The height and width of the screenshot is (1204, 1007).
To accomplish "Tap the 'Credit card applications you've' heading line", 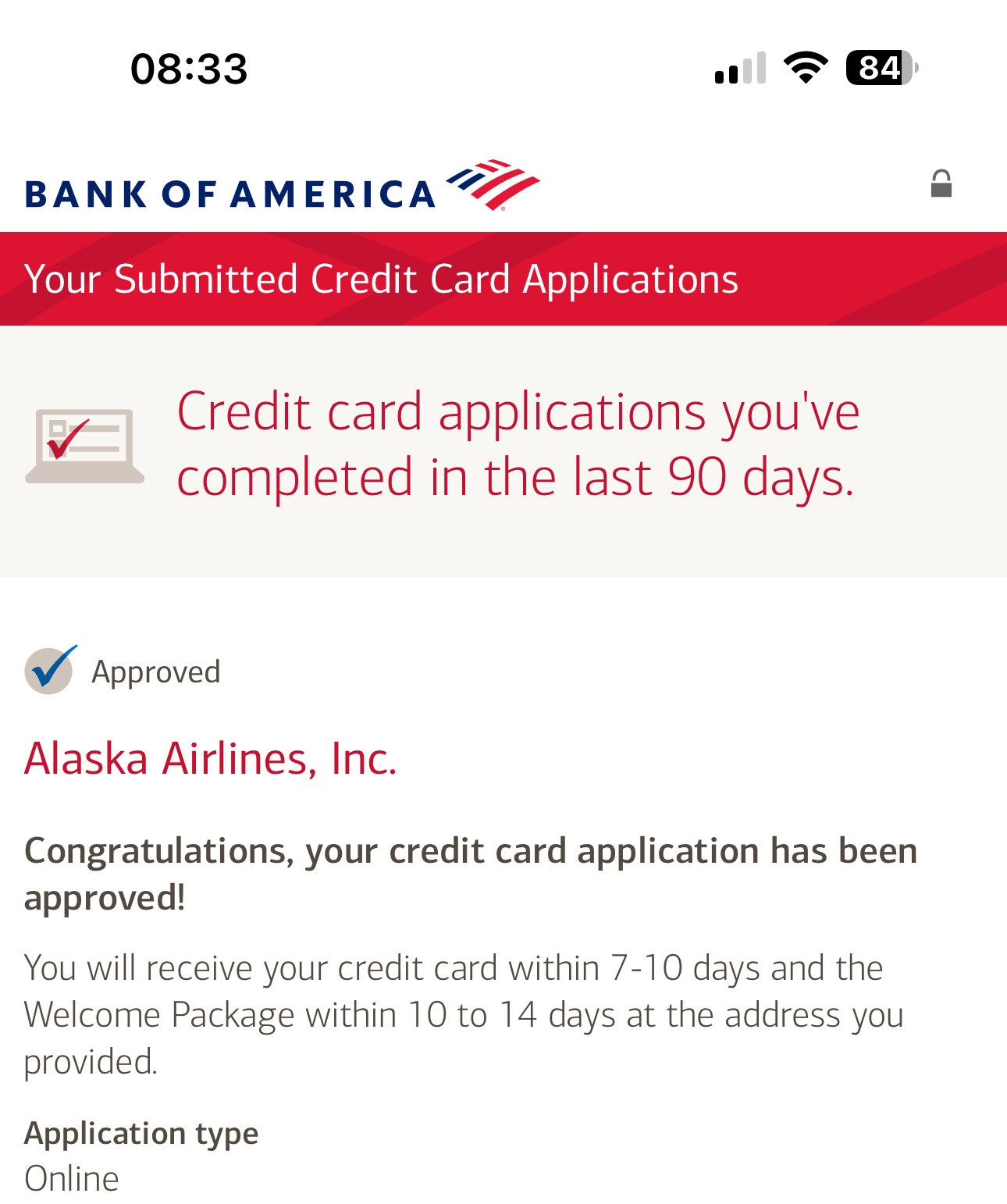I will [x=518, y=411].
